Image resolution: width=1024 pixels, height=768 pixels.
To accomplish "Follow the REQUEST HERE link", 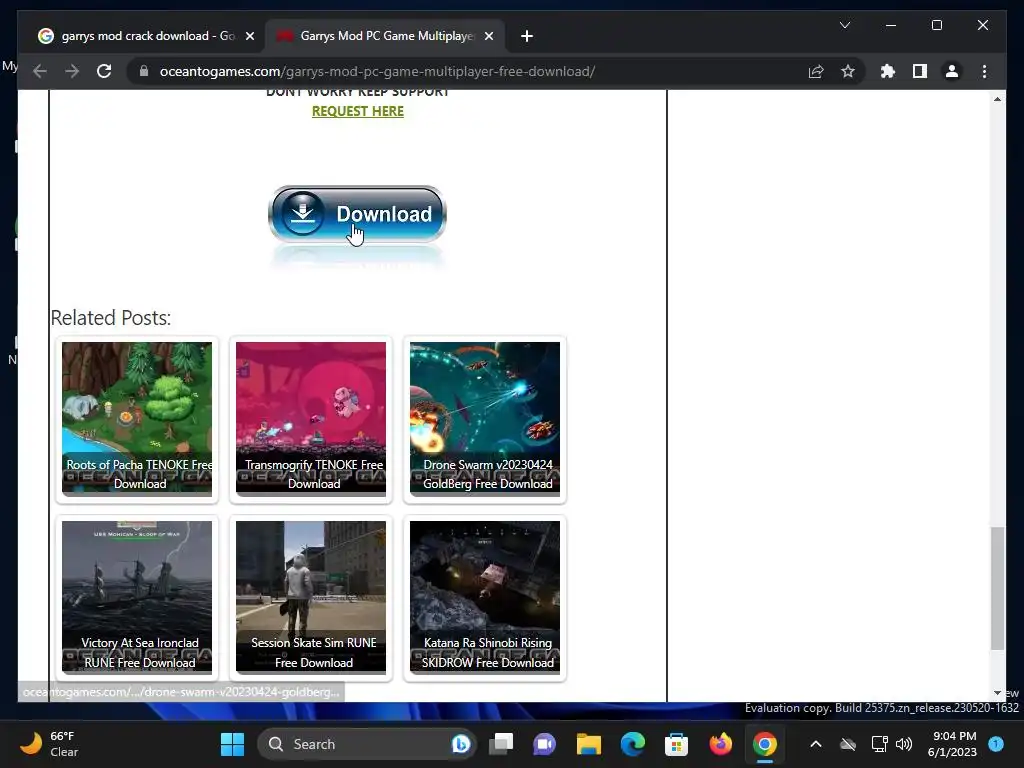I will point(358,111).
